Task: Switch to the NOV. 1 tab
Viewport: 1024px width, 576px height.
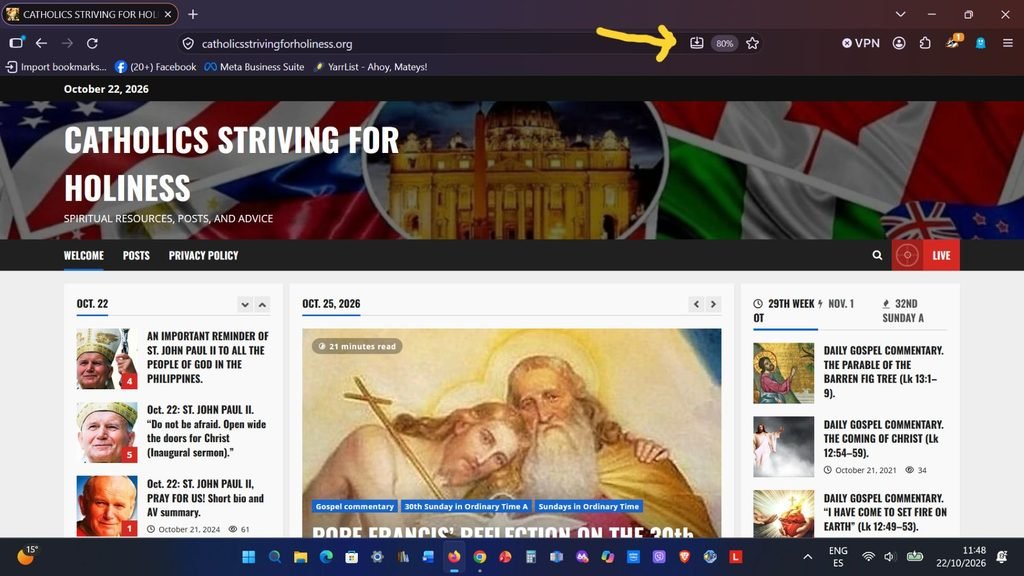Action: point(835,304)
